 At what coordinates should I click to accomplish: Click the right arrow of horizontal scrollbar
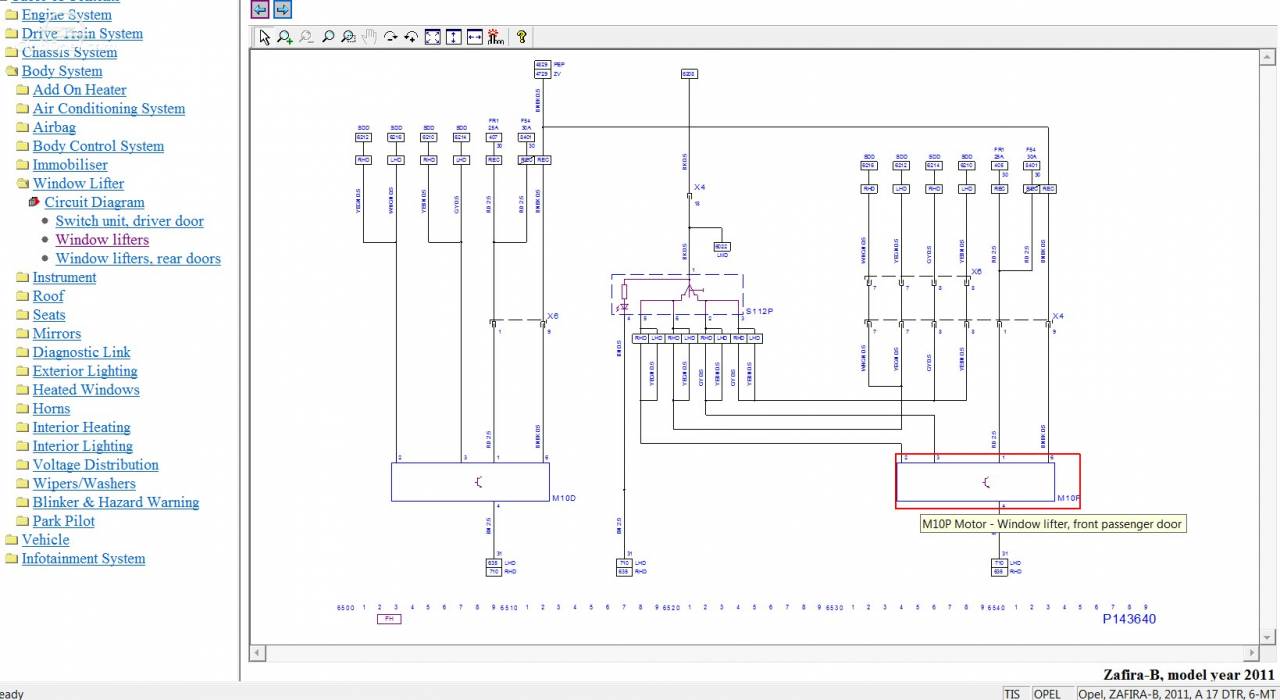pos(1253,653)
